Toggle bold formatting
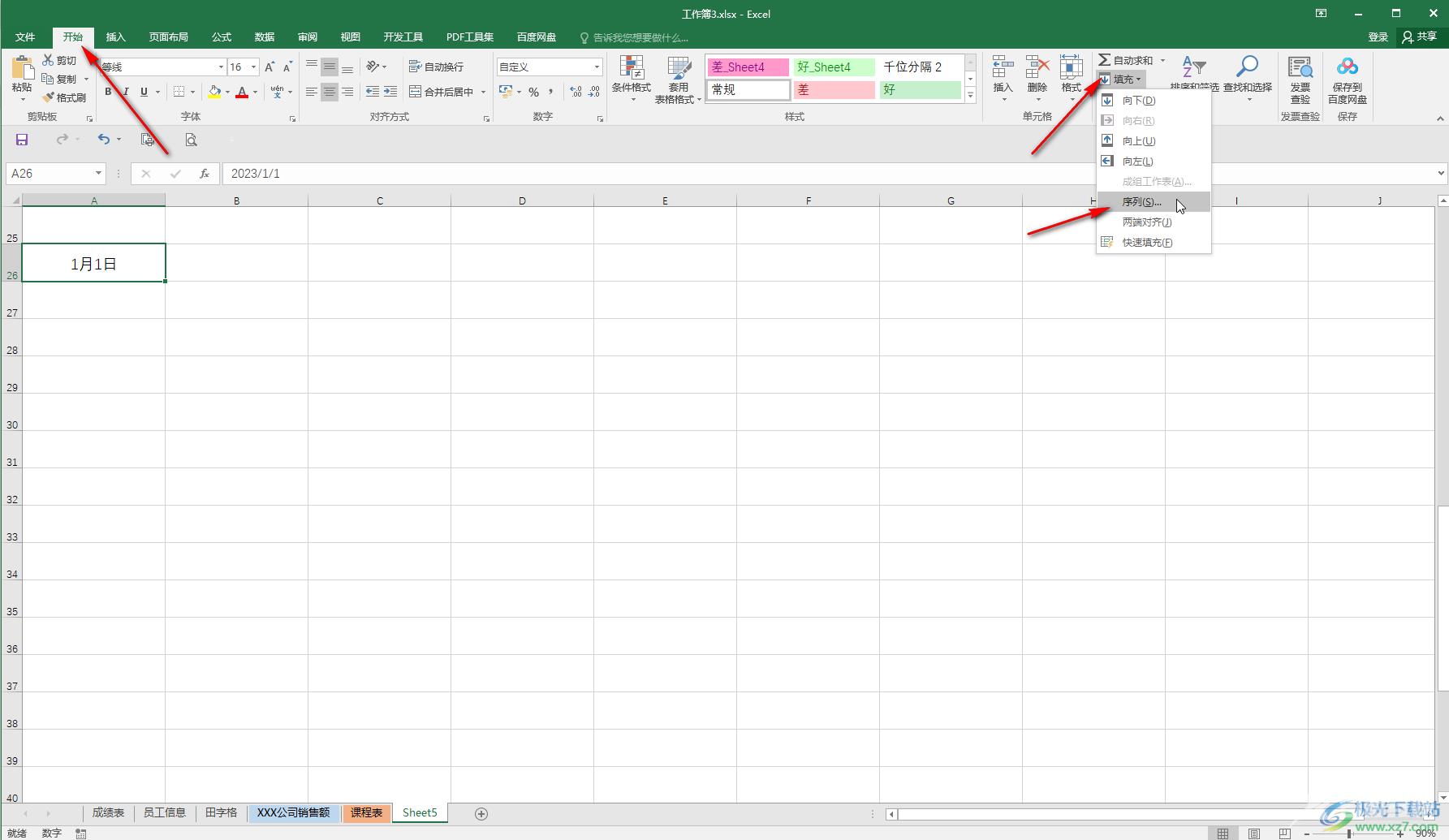Image resolution: width=1449 pixels, height=840 pixels. 108,92
